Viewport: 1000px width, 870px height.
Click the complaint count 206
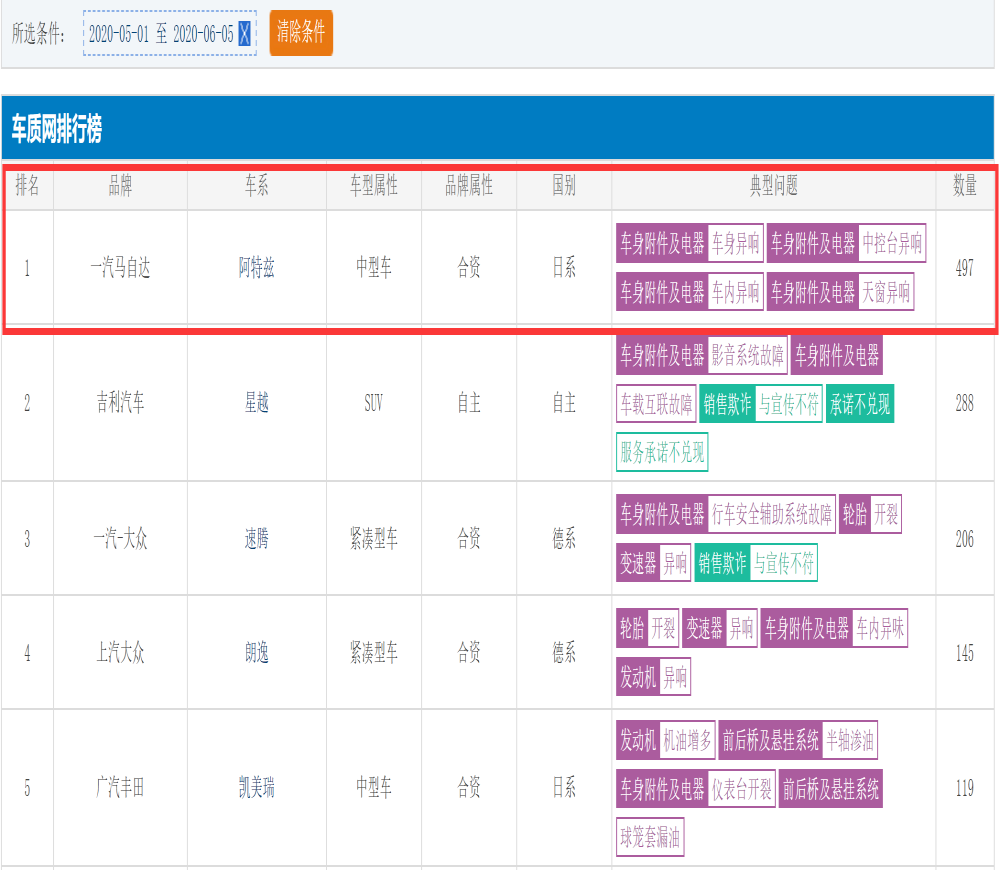pyautogui.click(x=964, y=538)
